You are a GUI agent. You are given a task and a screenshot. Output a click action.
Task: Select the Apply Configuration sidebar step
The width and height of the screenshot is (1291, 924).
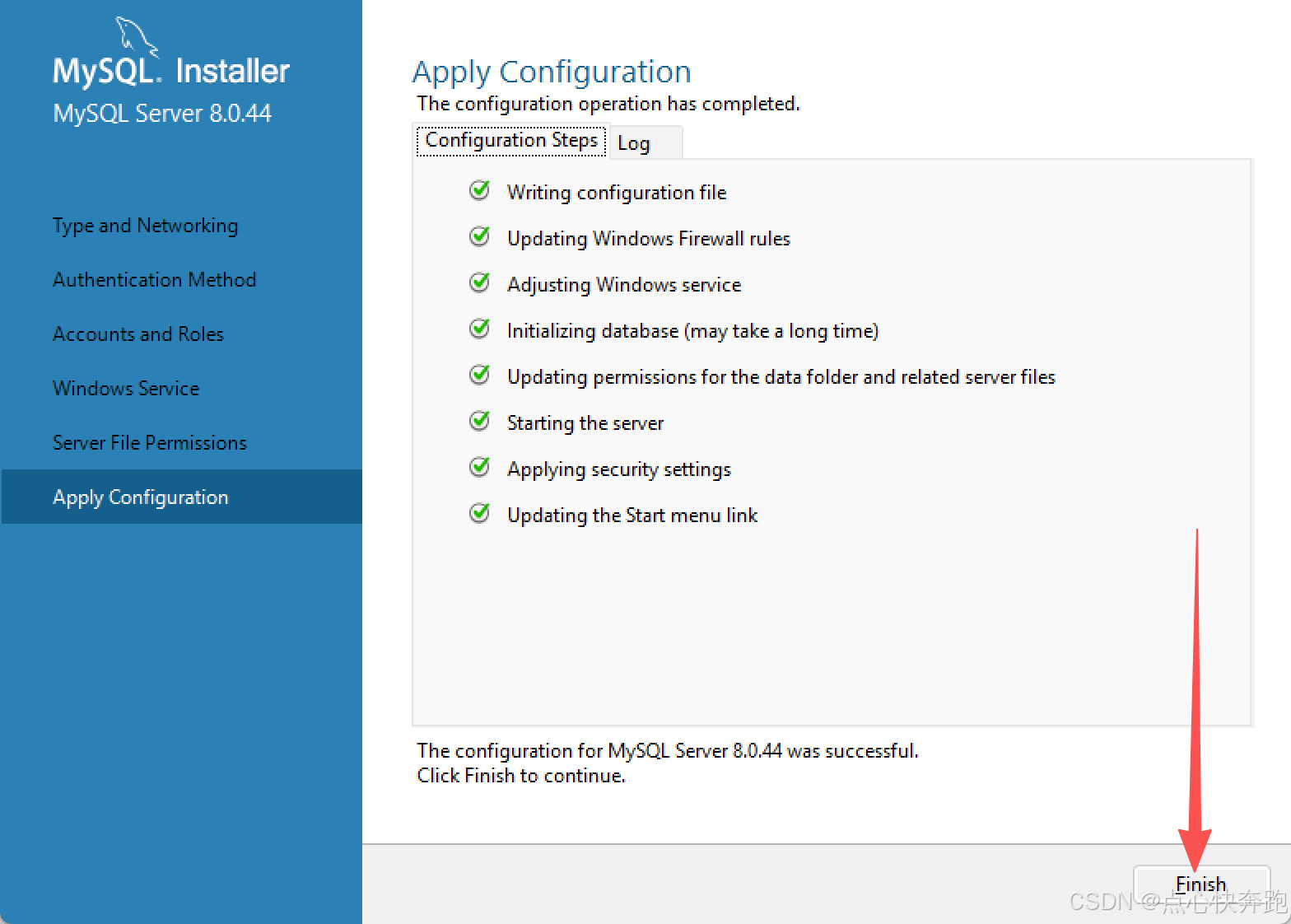coord(181,497)
